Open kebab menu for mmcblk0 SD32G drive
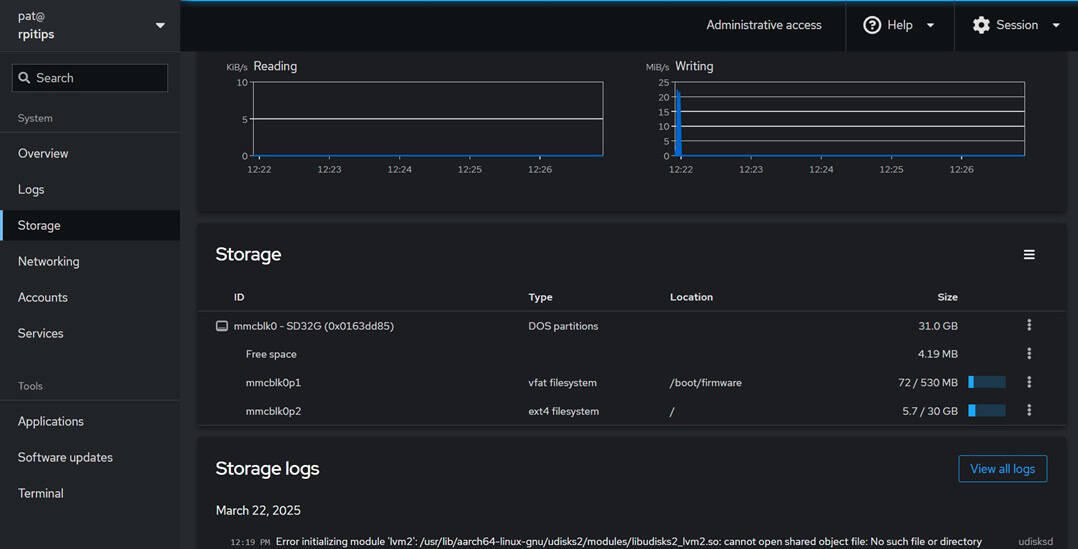 pyautogui.click(x=1028, y=325)
